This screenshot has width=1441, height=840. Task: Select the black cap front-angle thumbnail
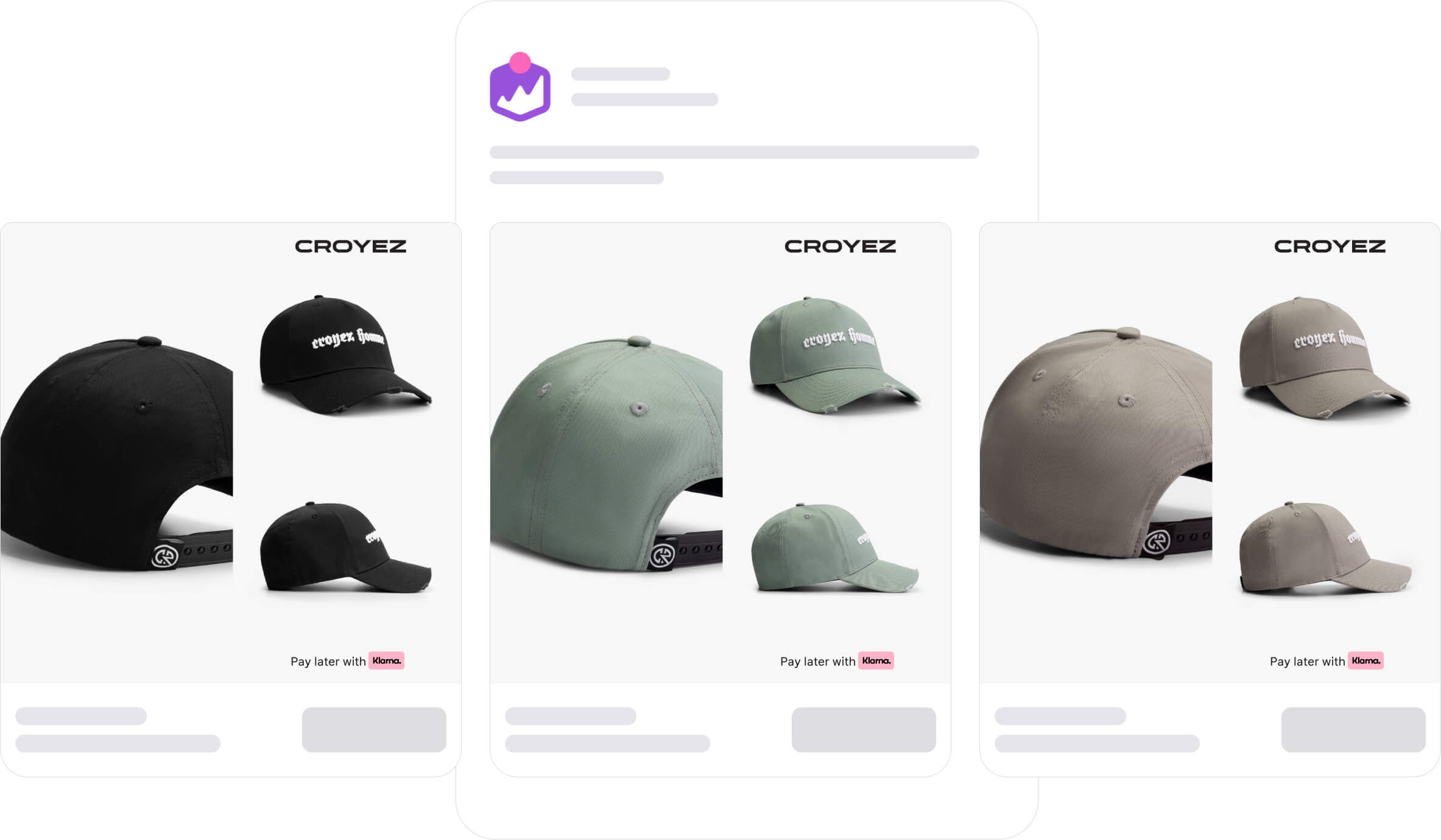(x=345, y=356)
